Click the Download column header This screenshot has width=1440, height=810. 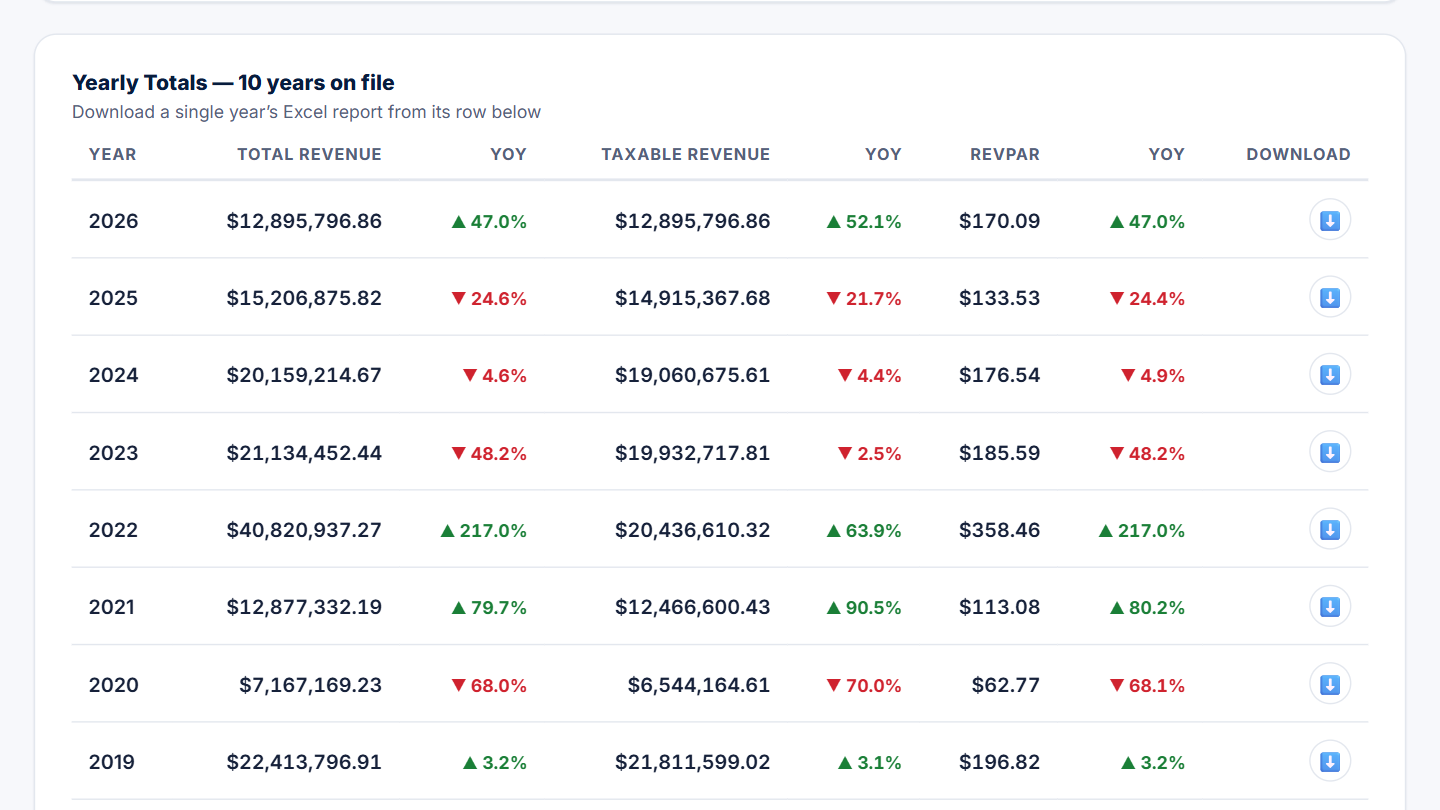coord(1298,154)
